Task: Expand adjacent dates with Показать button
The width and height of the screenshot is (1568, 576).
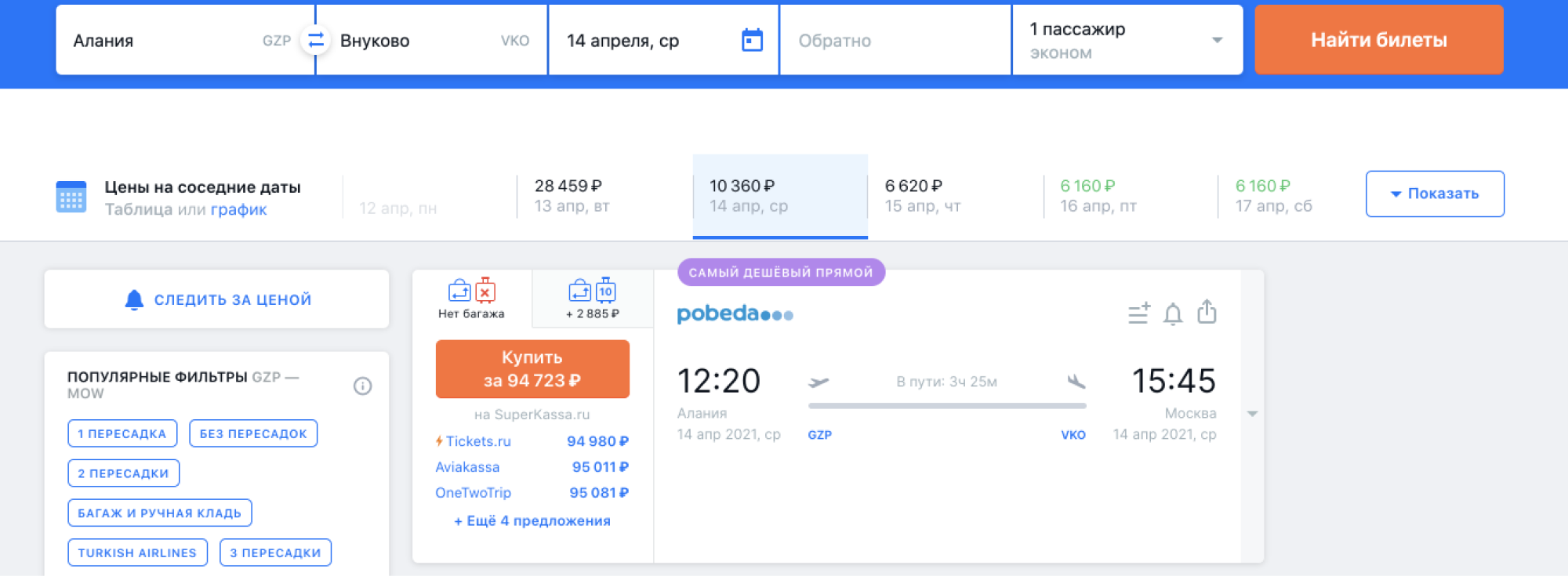Action: click(1435, 194)
